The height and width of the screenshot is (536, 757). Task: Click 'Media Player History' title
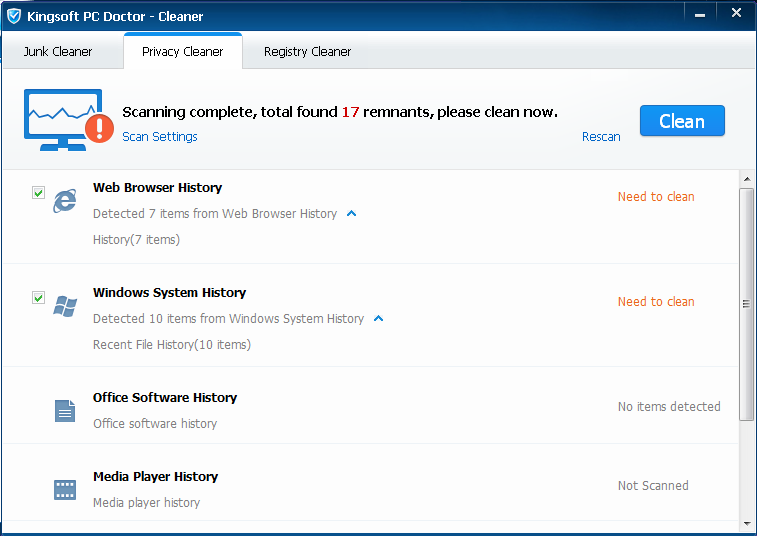point(155,477)
